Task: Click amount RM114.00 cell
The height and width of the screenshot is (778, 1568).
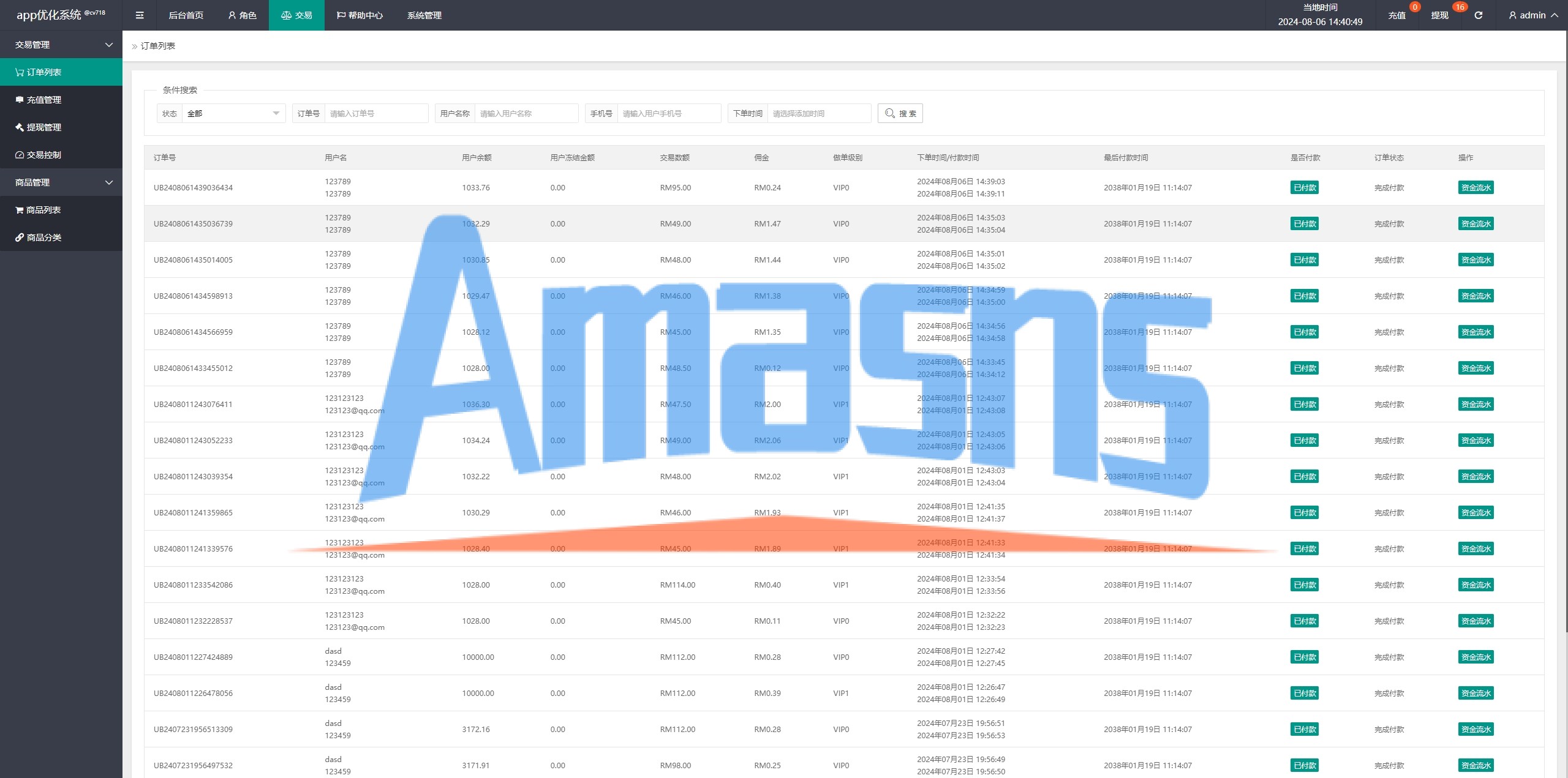Action: pos(677,585)
